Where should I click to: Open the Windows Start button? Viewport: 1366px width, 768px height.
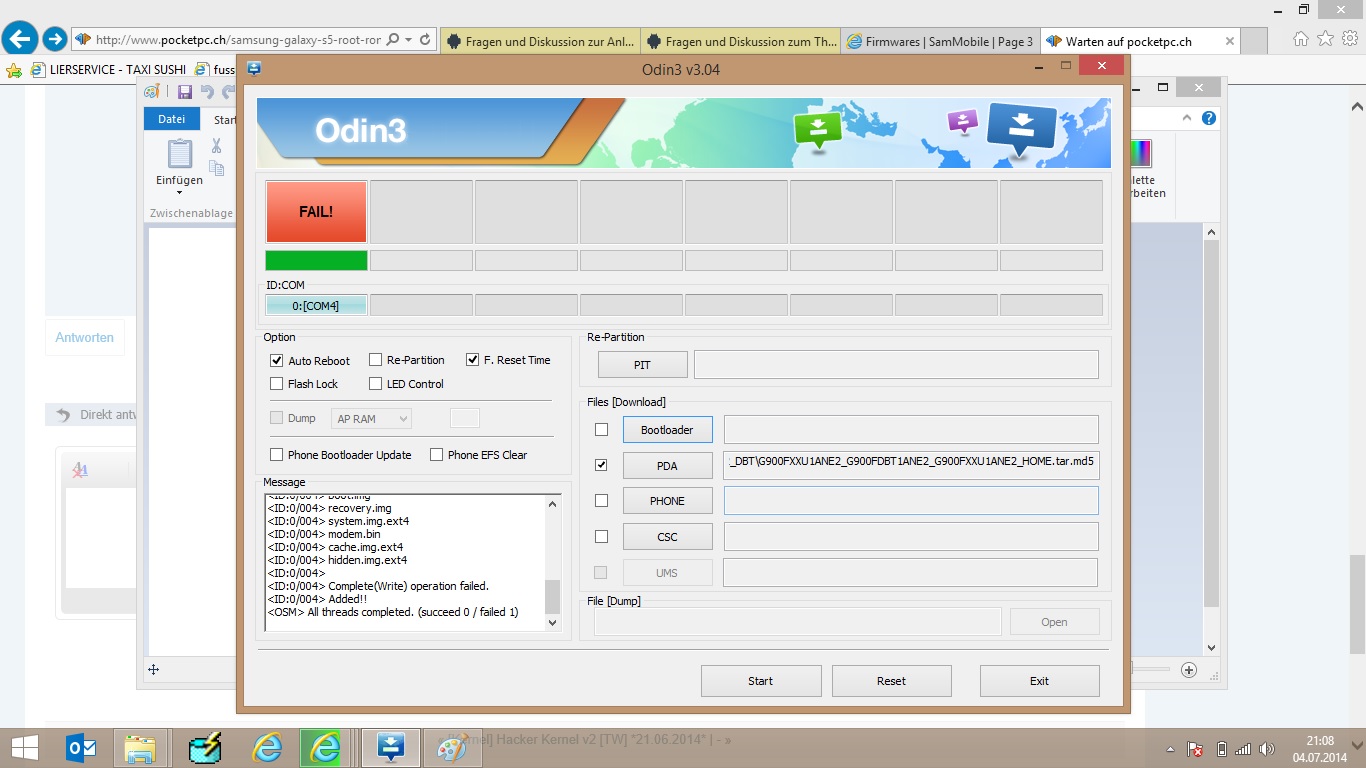pos(24,747)
